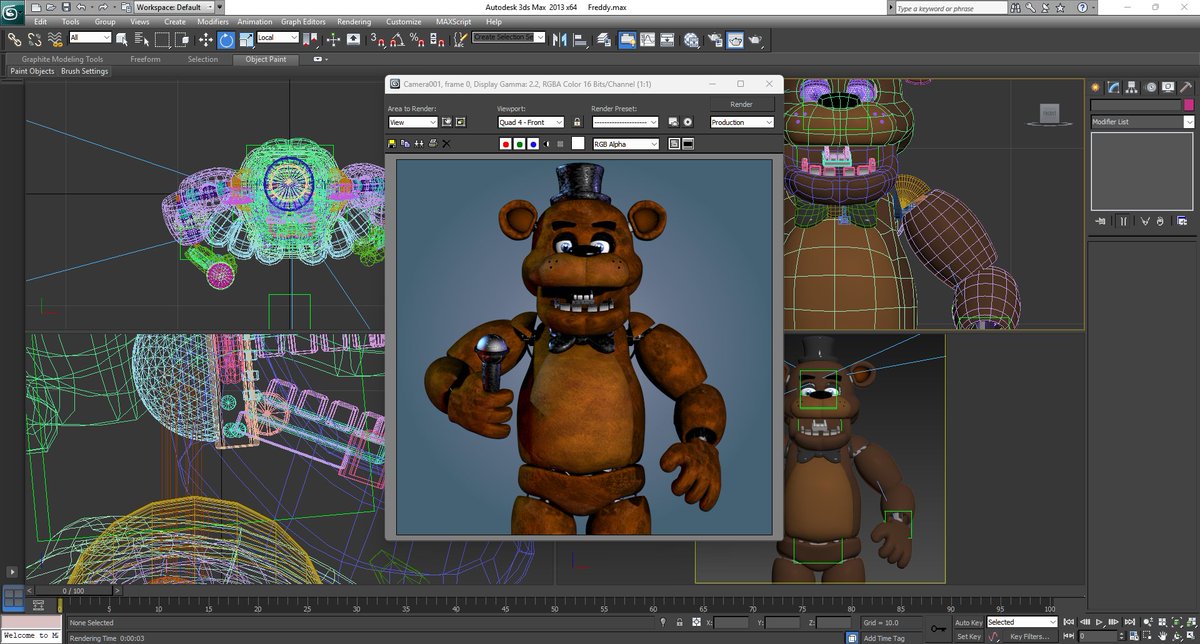
Task: Click white color swatch in render window
Action: (x=578, y=143)
